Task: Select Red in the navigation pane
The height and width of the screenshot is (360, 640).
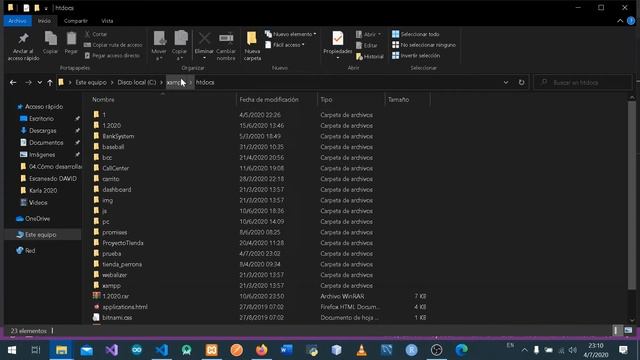Action: tap(30, 251)
